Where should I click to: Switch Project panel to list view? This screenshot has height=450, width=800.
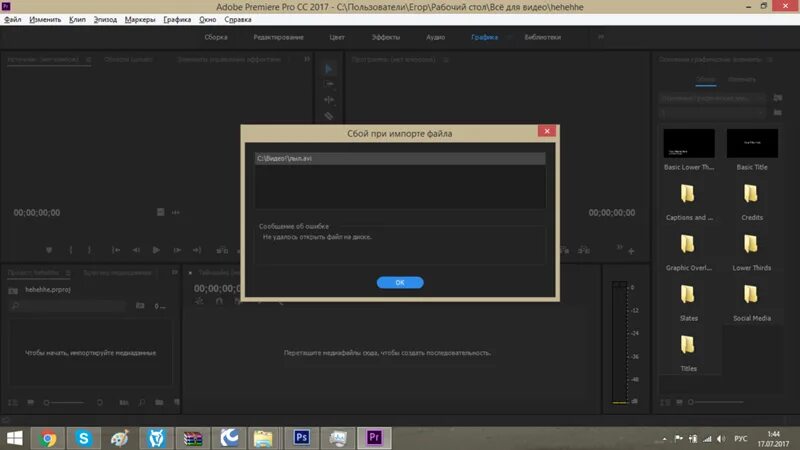pyautogui.click(x=13, y=403)
